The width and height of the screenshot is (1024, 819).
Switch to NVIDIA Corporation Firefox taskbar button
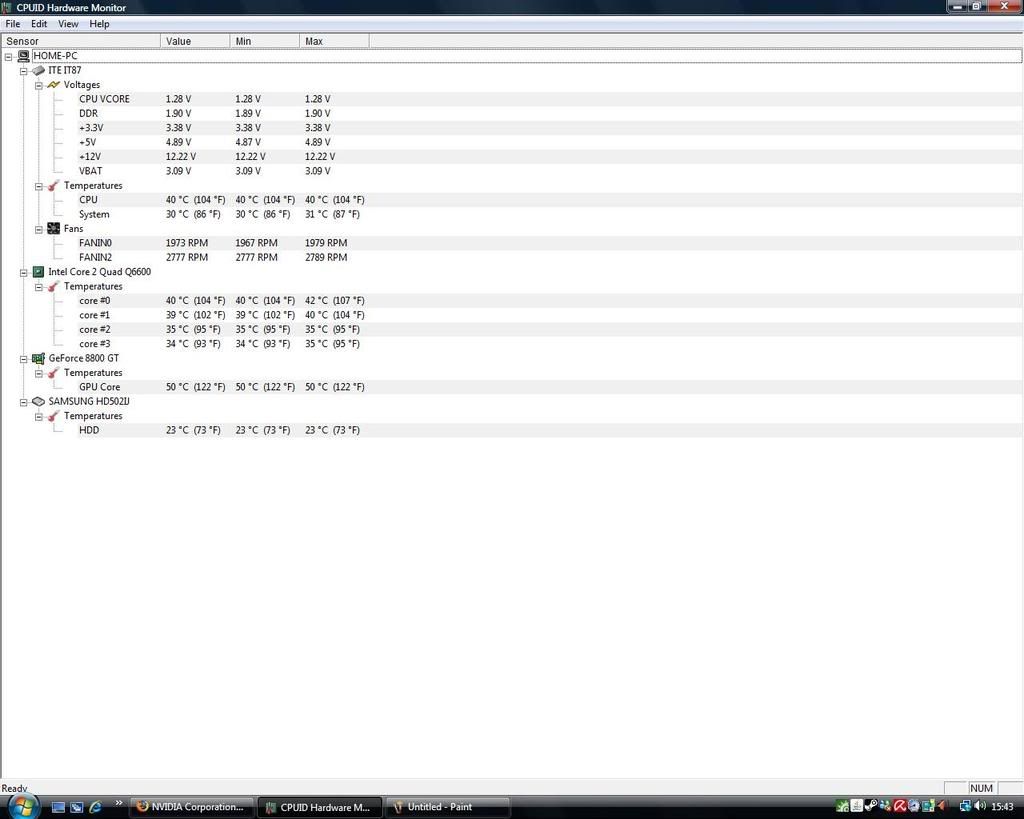pos(191,807)
